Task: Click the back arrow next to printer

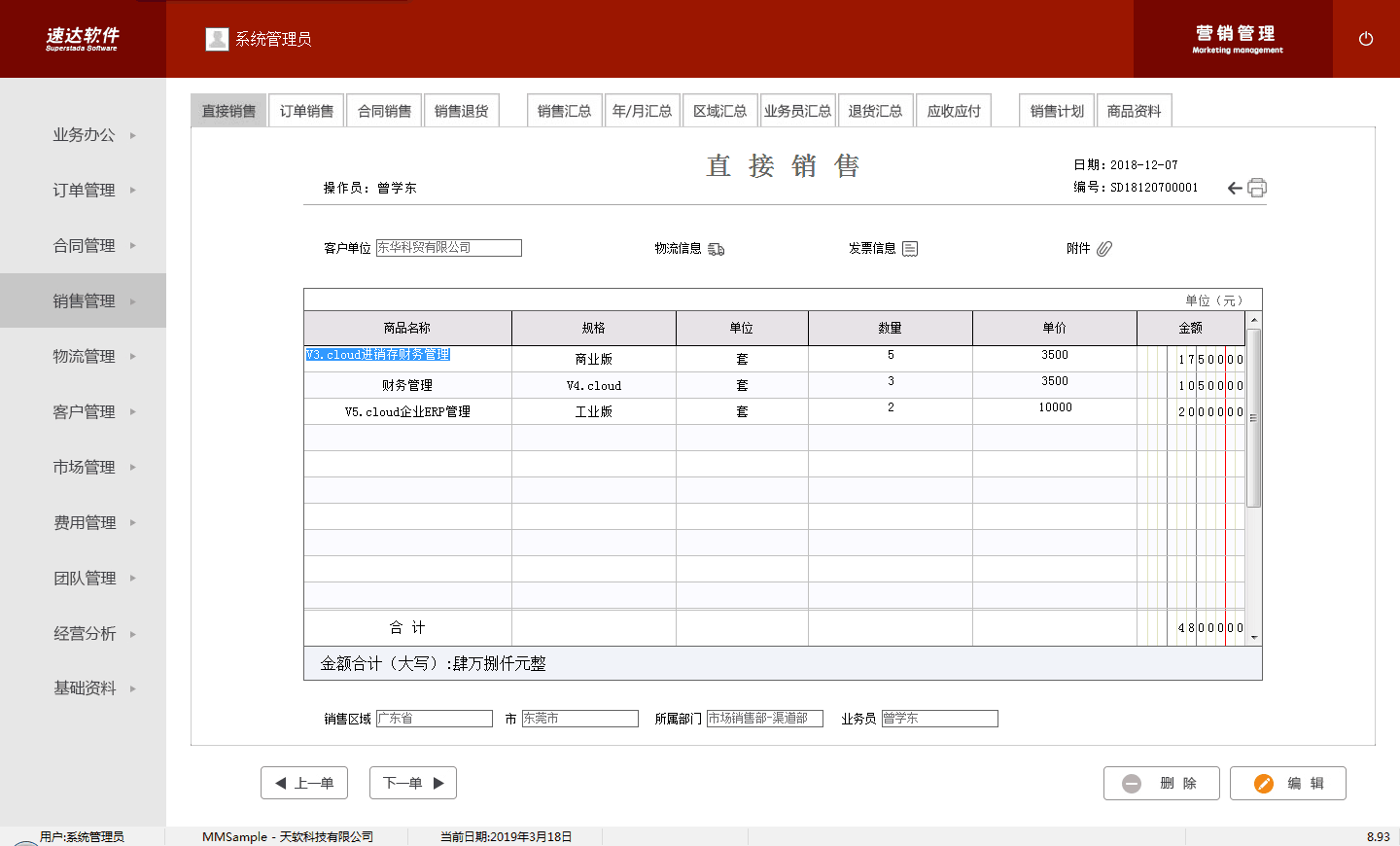Action: point(1234,188)
